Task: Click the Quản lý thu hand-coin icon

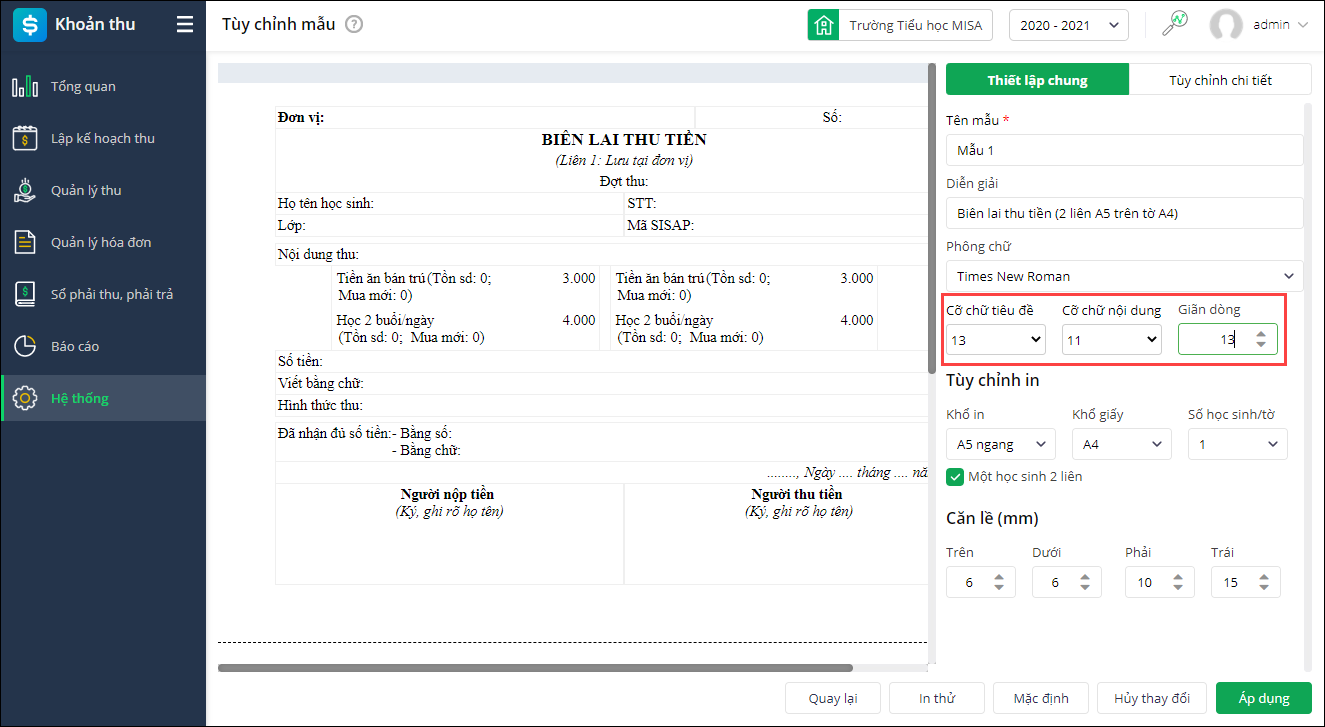Action: 25,191
